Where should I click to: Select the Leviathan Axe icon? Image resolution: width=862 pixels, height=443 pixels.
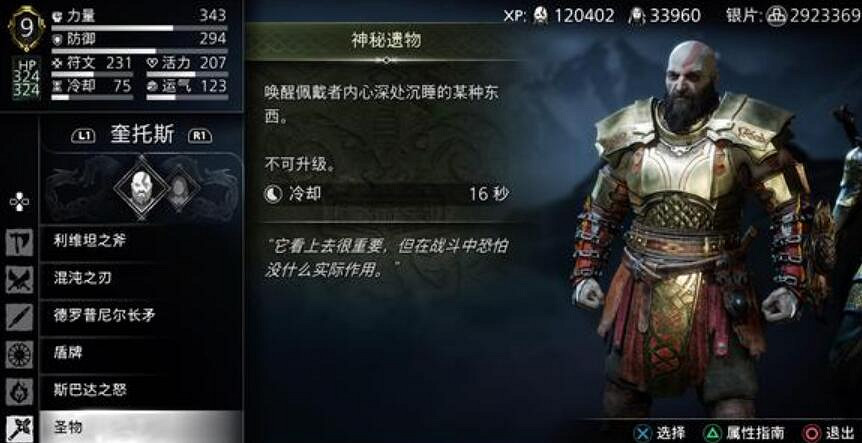(x=20, y=242)
